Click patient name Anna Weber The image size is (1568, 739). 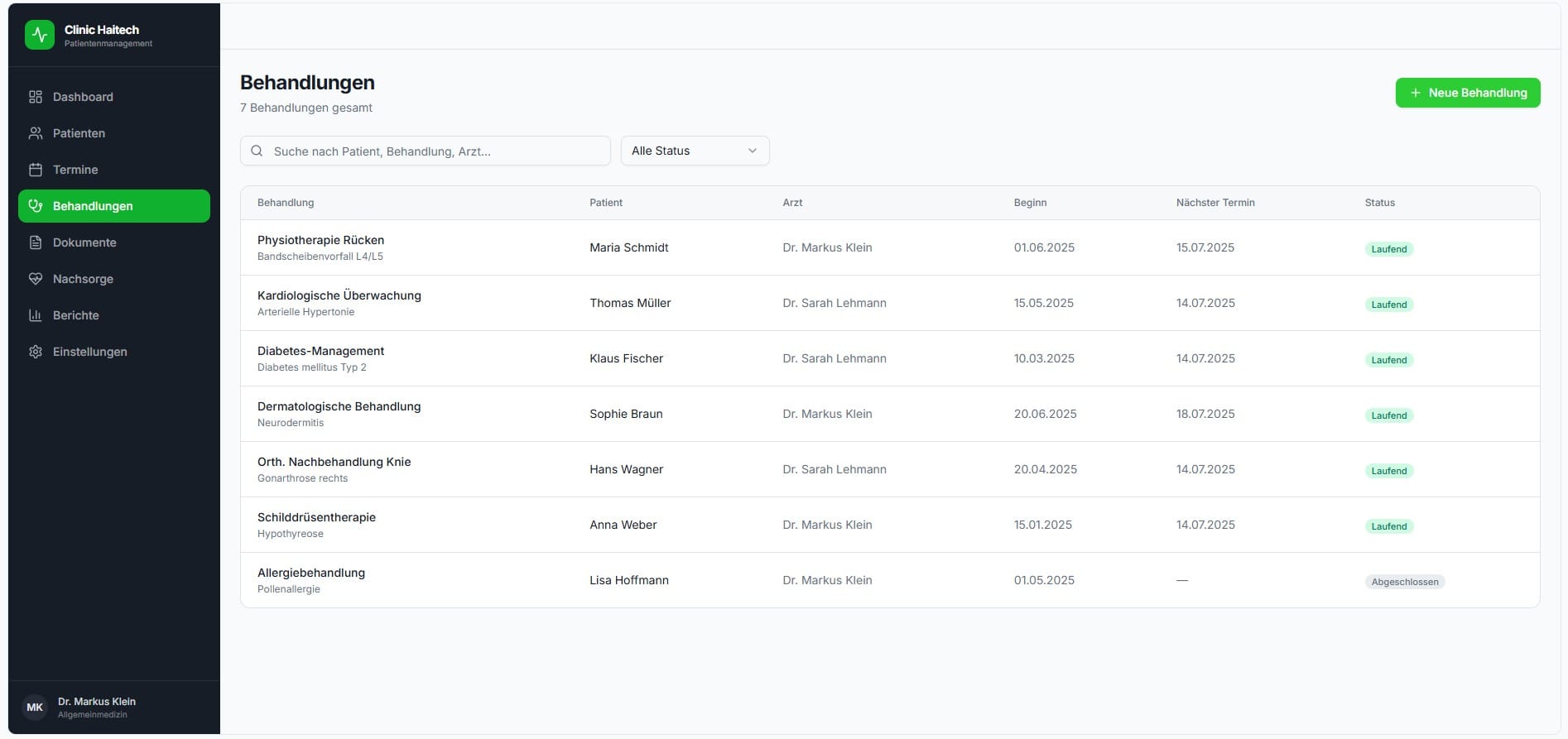tap(623, 525)
